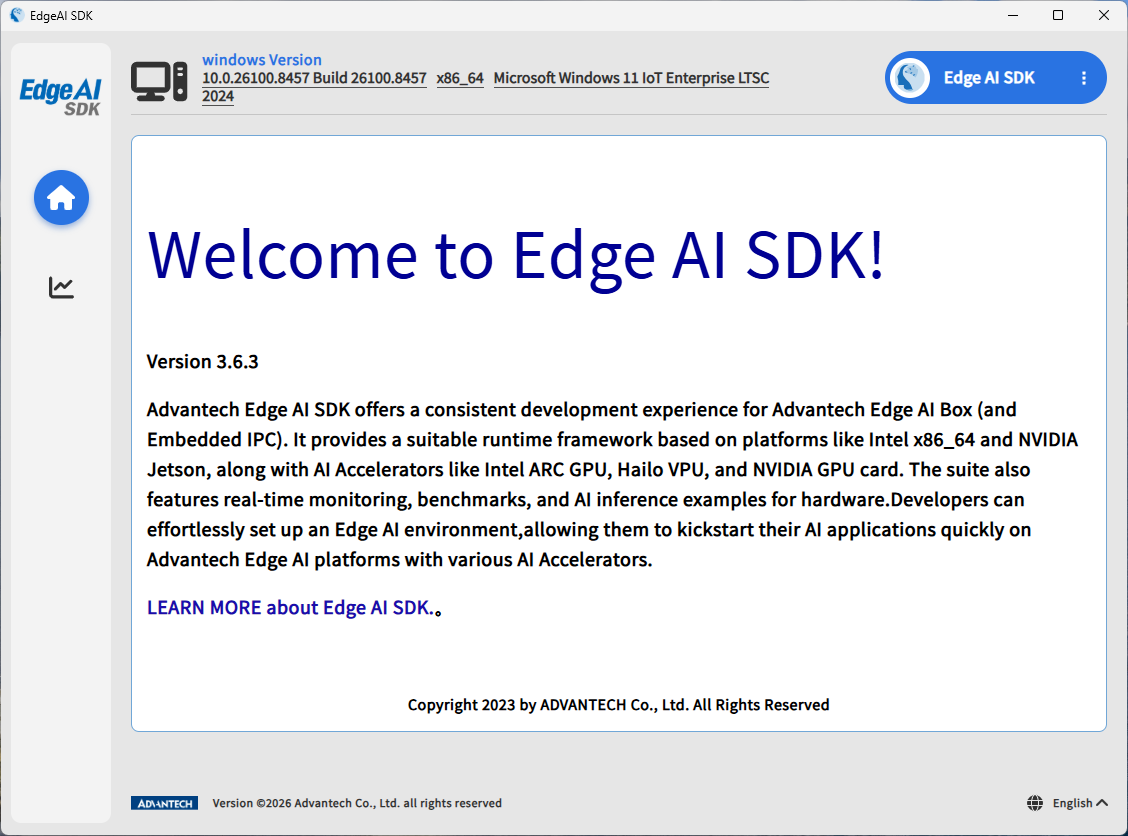Click build number 10.0.26100.8457 text

click(314, 78)
